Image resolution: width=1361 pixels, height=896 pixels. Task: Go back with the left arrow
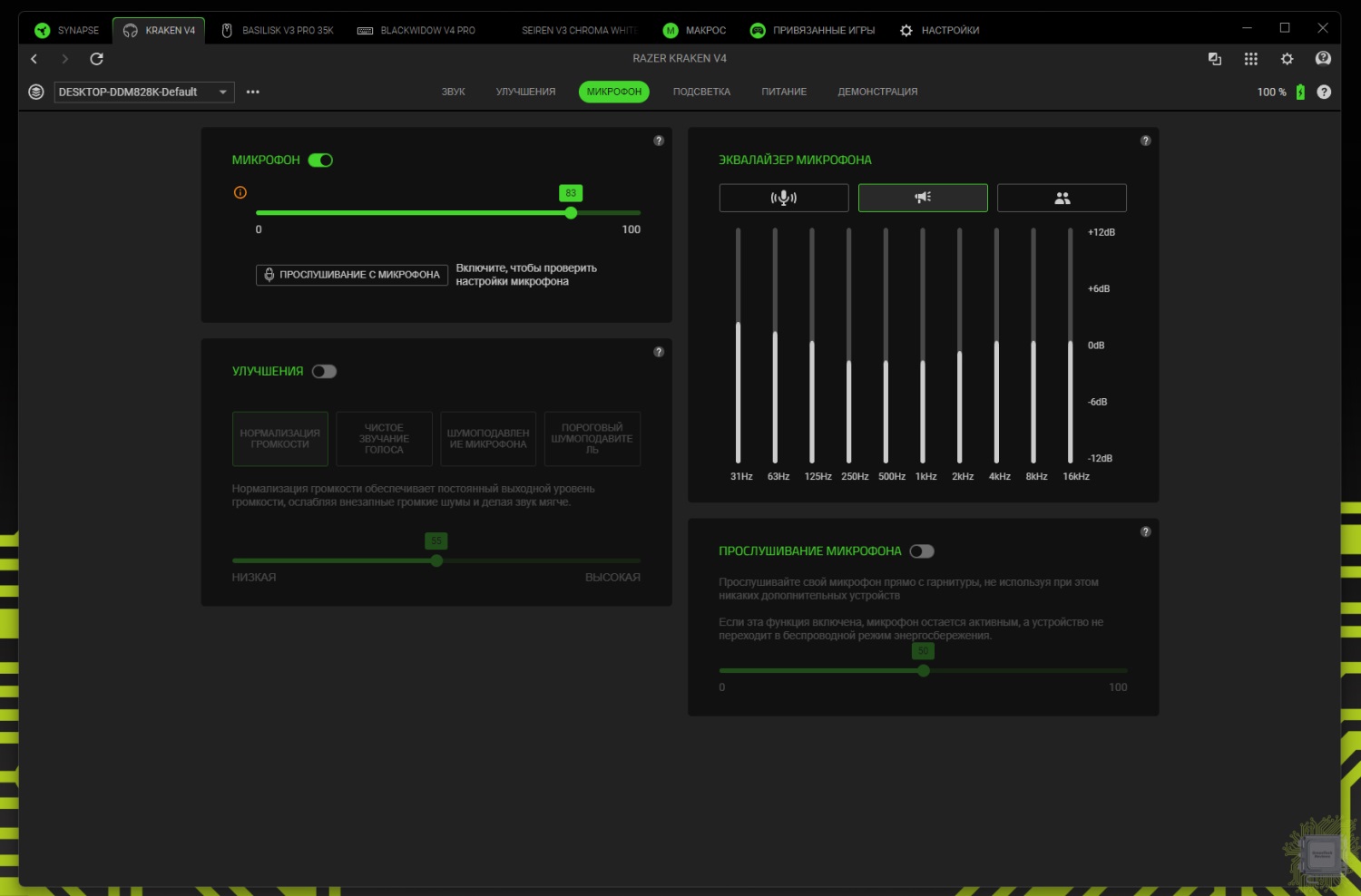(34, 59)
